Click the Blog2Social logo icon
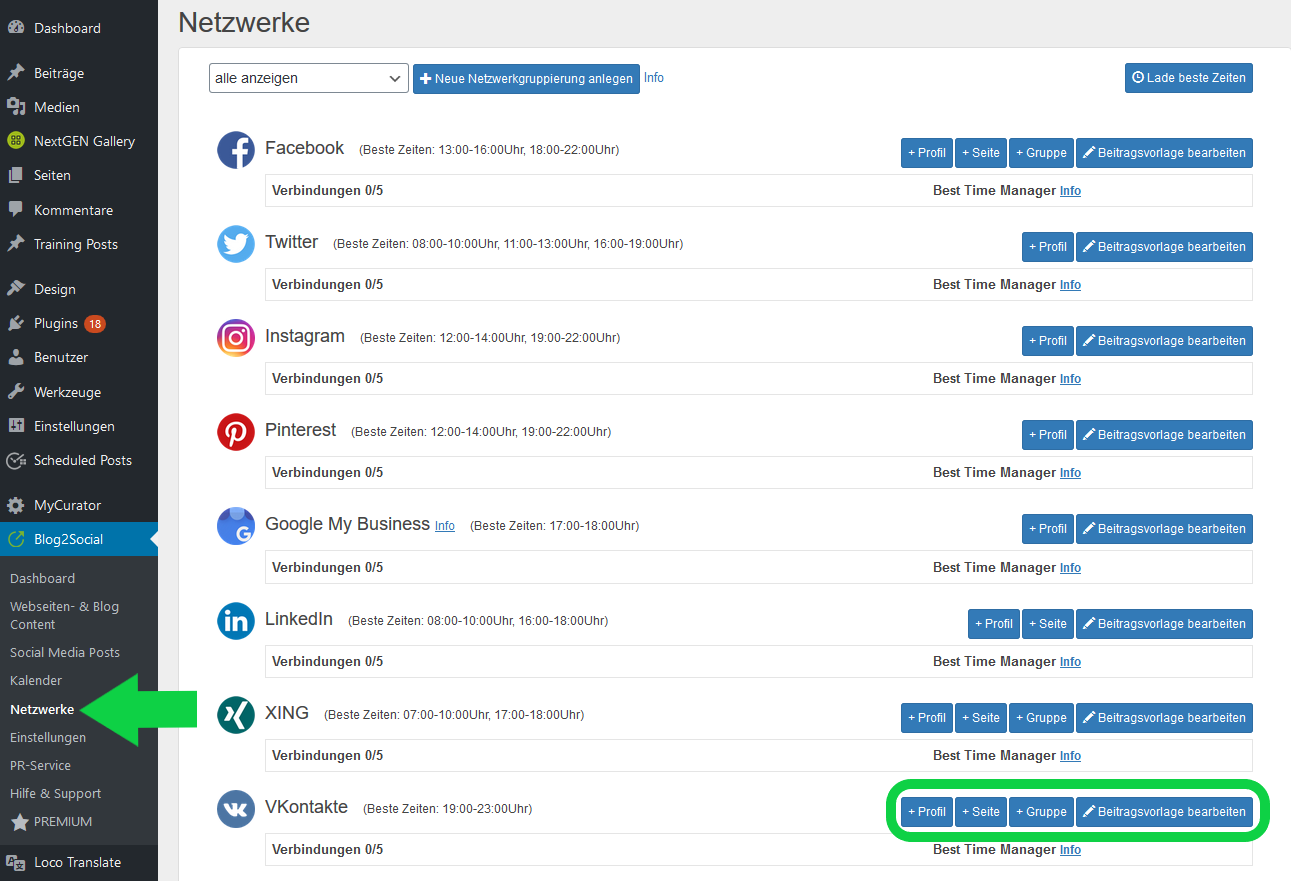1291x881 pixels. click(x=16, y=539)
